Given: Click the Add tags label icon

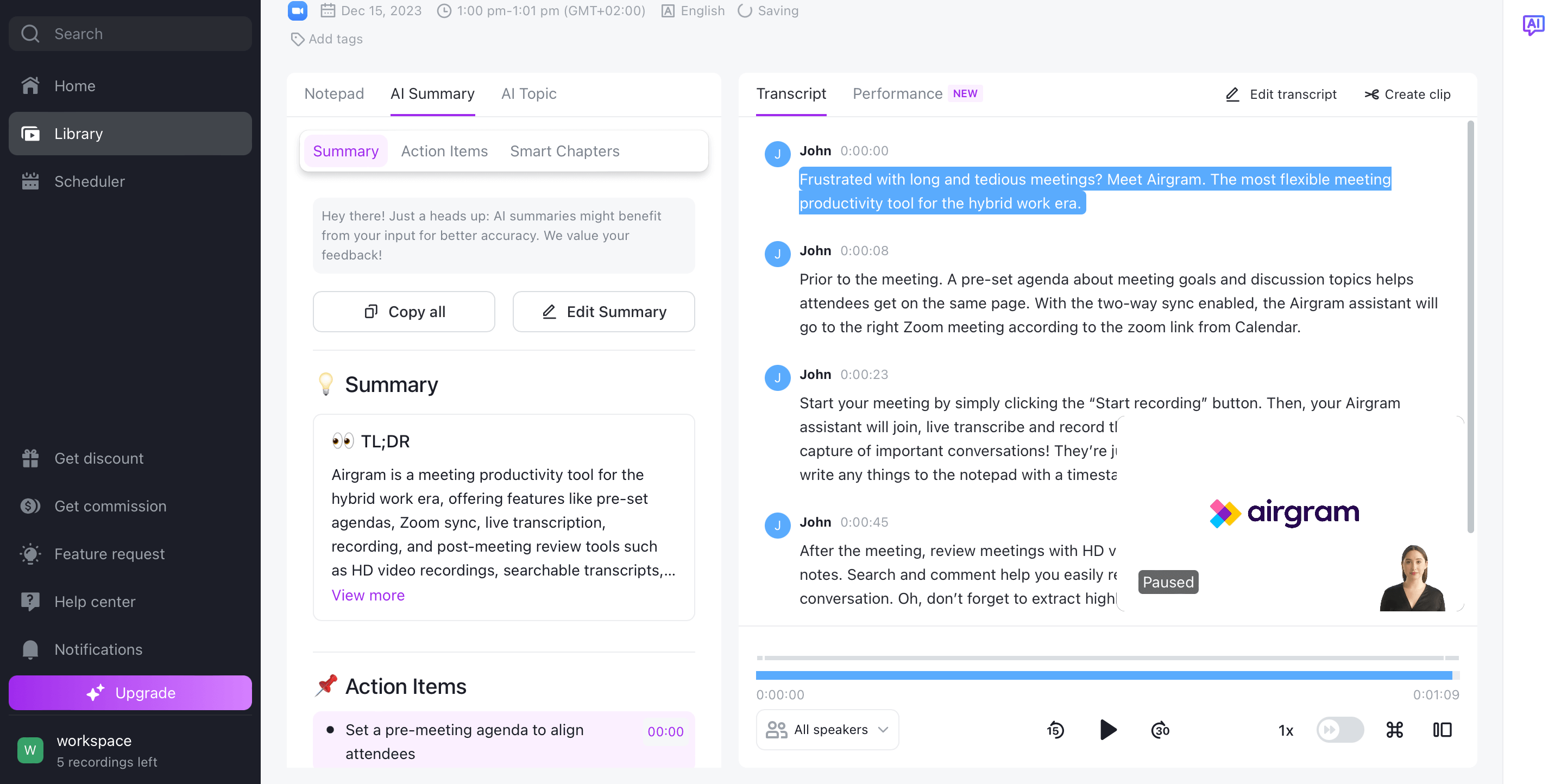Looking at the screenshot, I should click(x=298, y=39).
